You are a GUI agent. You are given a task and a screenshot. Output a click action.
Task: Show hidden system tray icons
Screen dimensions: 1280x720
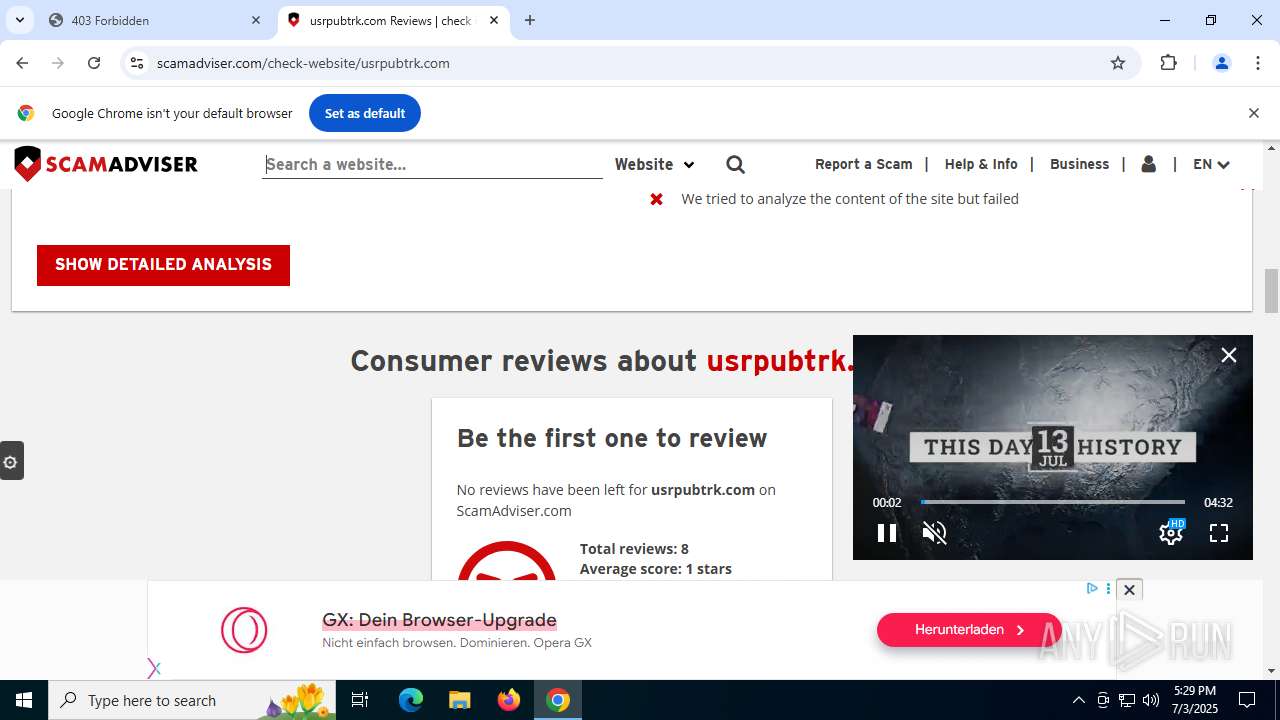click(1078, 700)
